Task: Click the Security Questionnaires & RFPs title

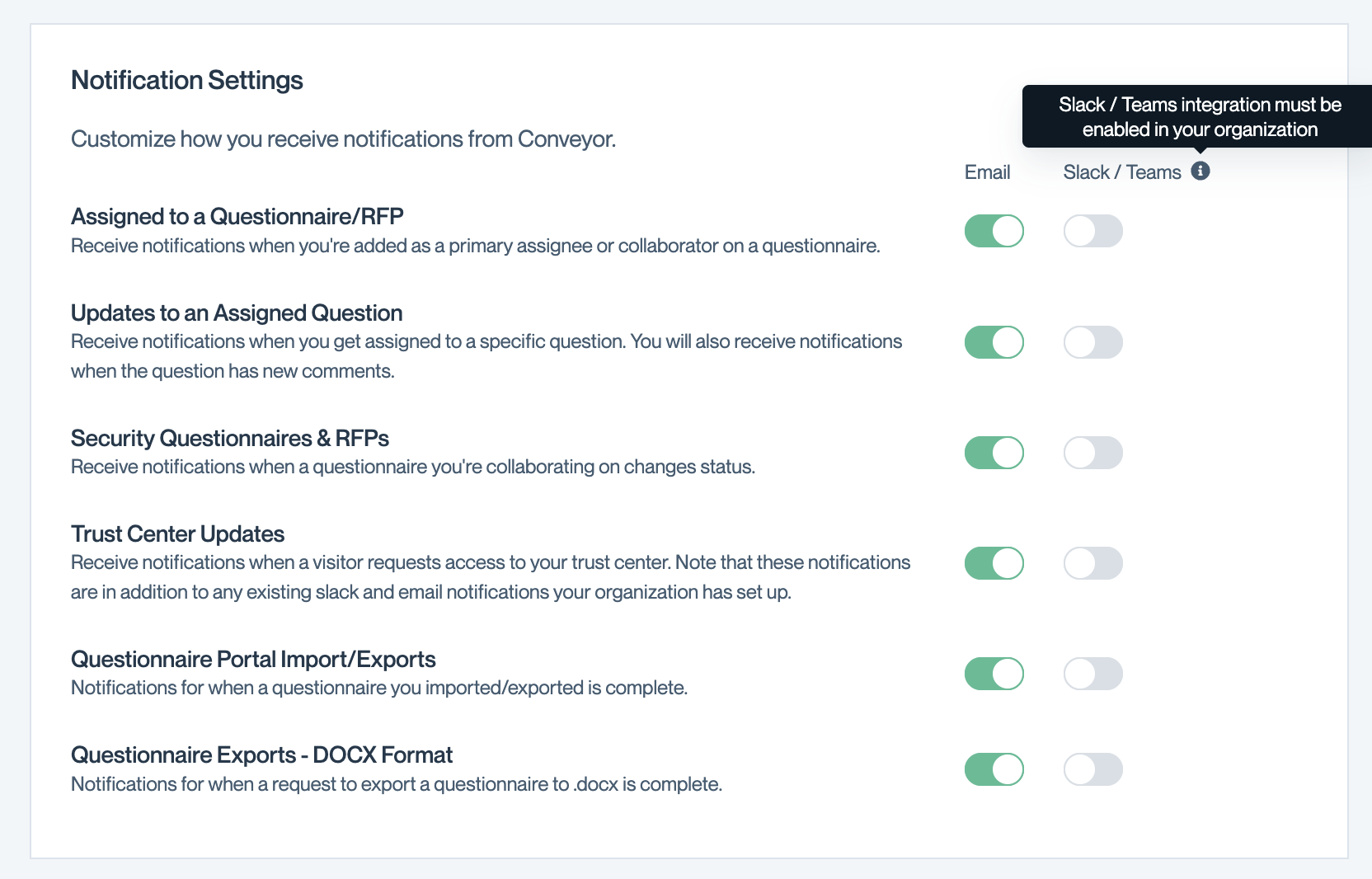Action: 230,438
